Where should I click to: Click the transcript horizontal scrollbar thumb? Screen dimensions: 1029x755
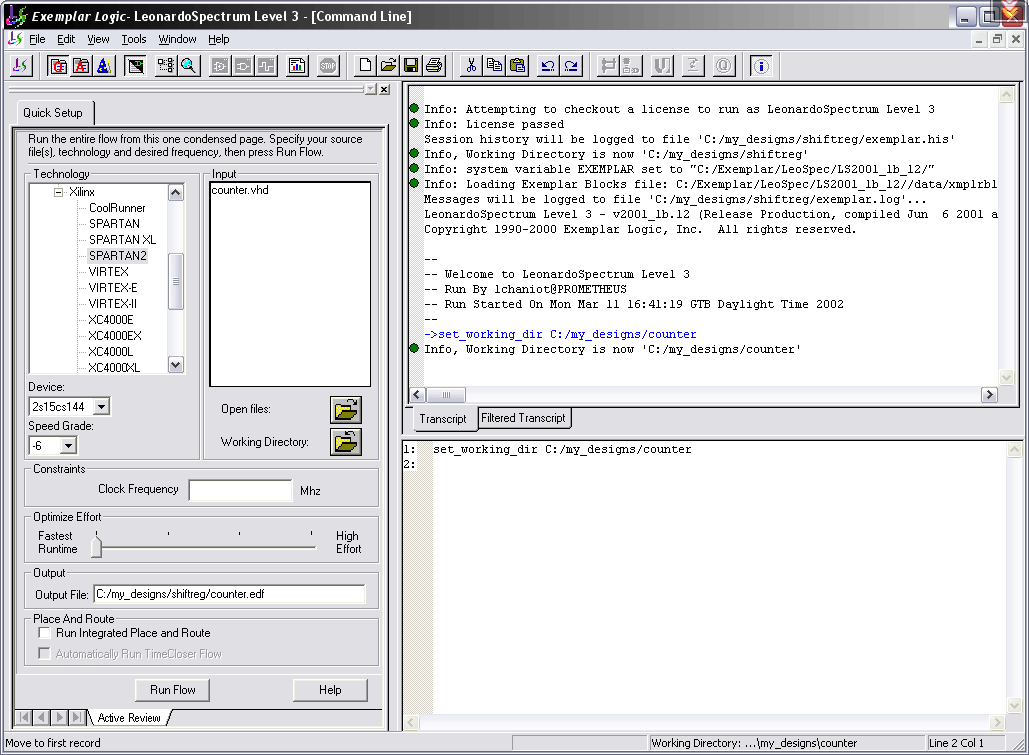[446, 395]
